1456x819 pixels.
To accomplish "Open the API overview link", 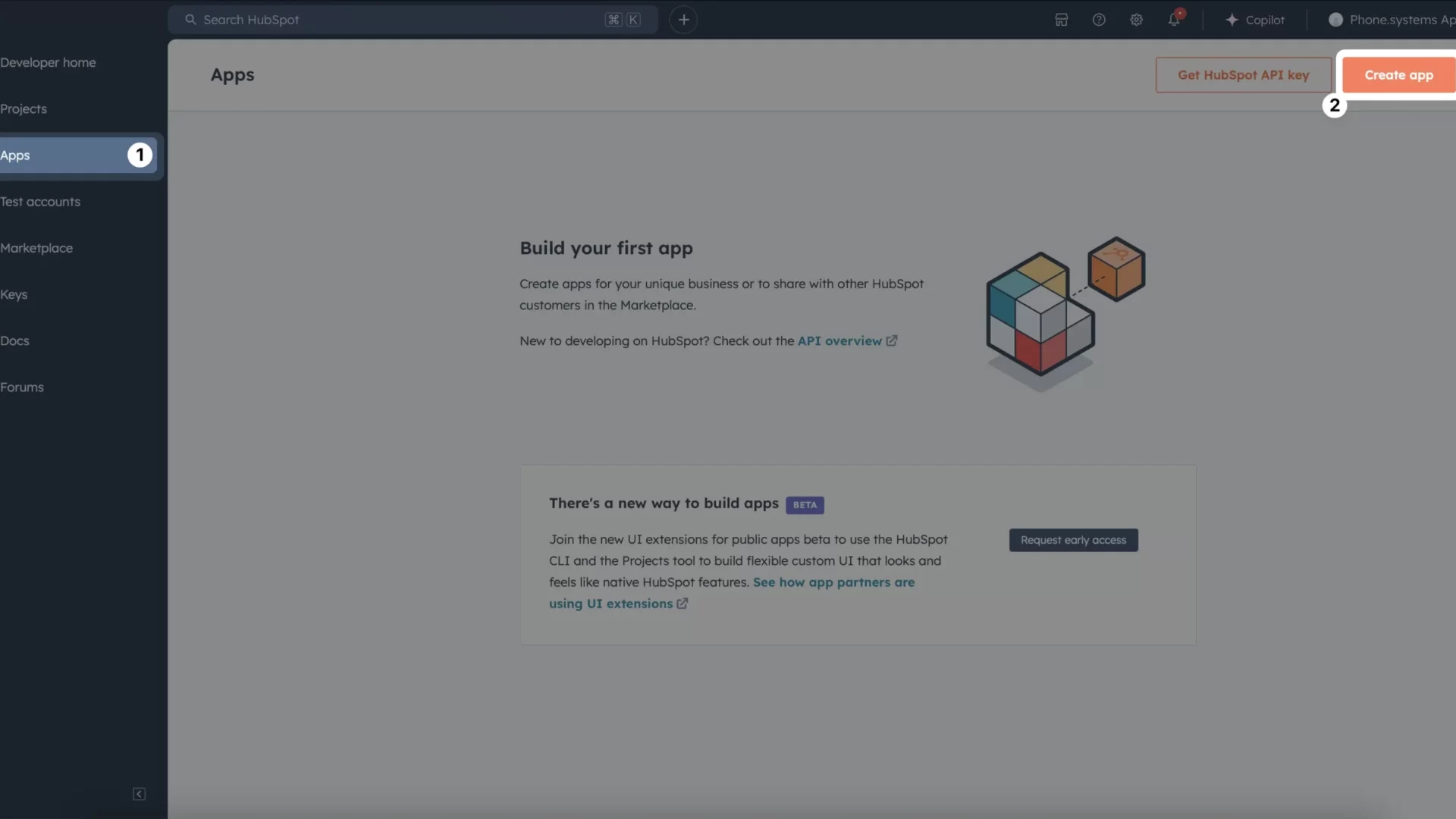I will [841, 340].
